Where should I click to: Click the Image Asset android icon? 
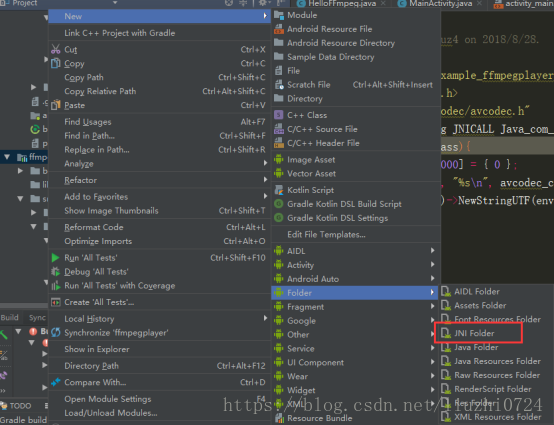click(x=279, y=159)
